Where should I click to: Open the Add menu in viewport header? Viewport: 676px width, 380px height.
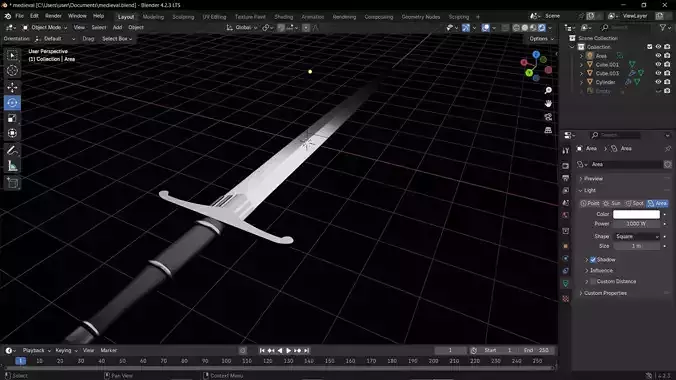(117, 28)
